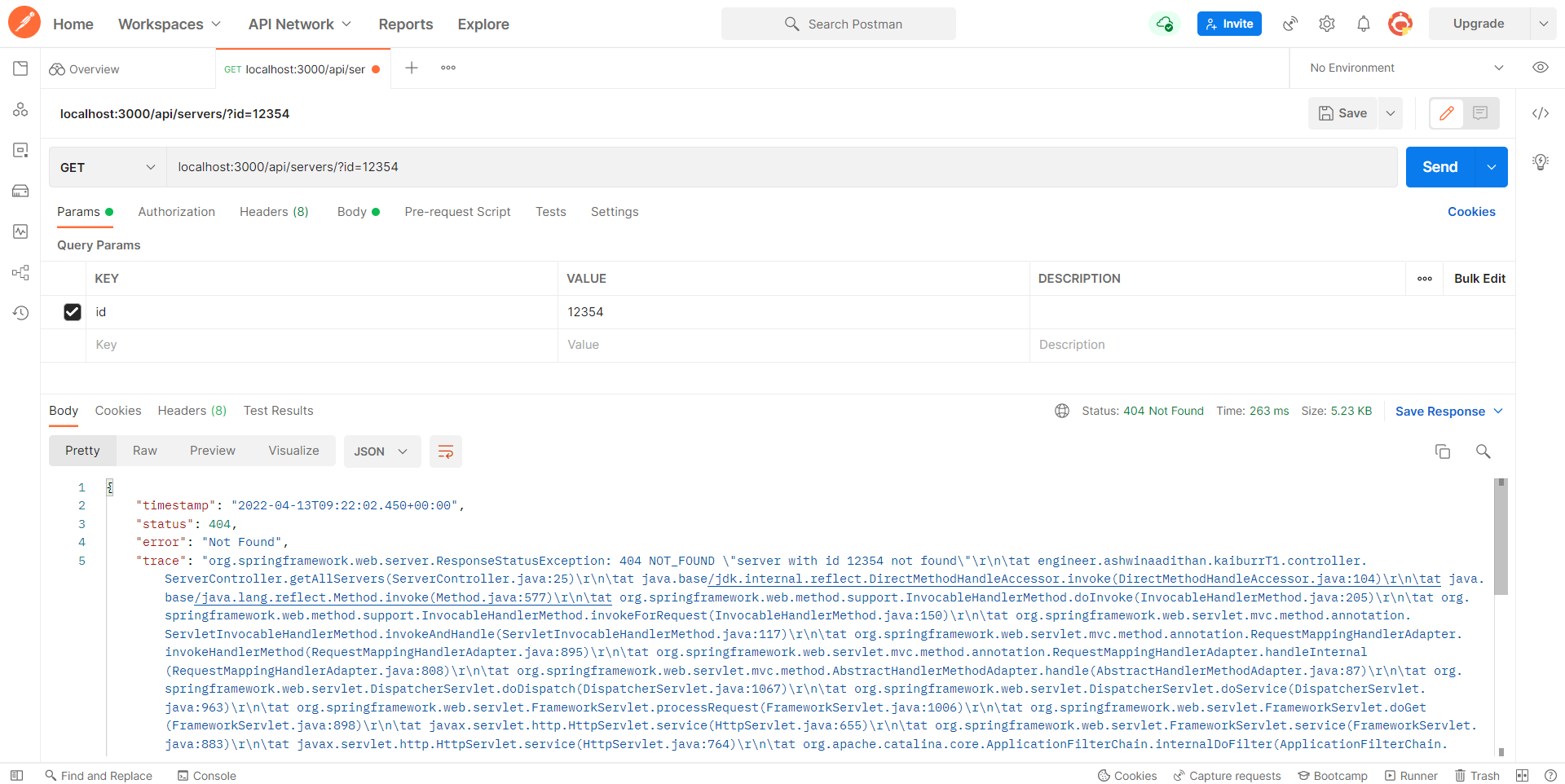1565x784 pixels.
Task: Click the Send button
Action: click(1439, 167)
